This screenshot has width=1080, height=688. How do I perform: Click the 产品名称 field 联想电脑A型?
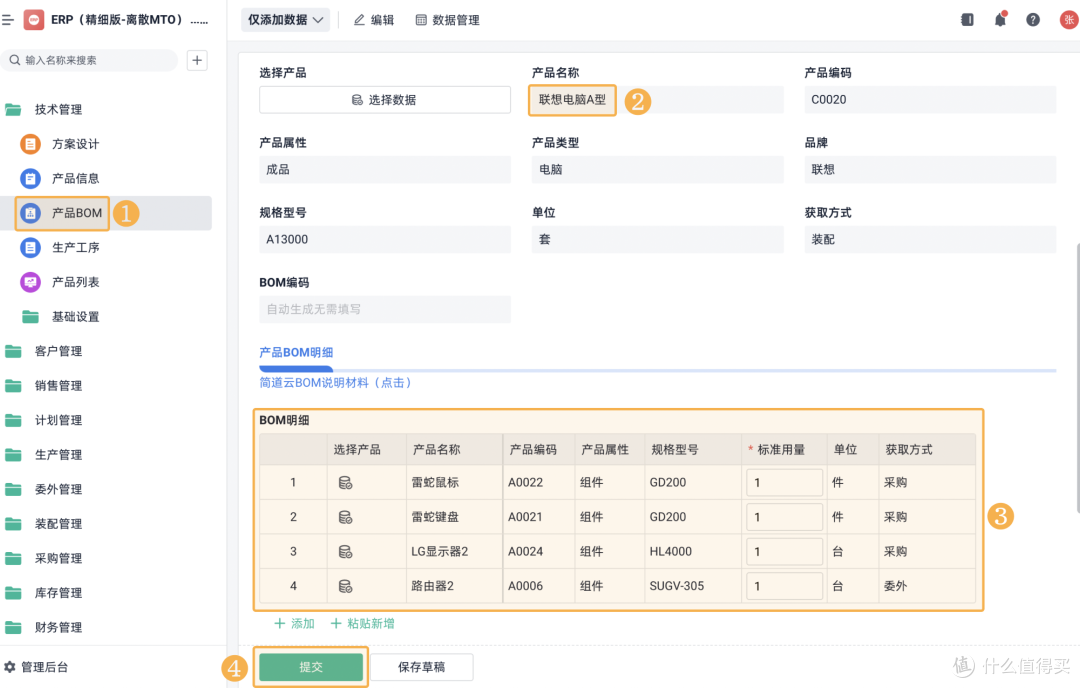point(656,100)
